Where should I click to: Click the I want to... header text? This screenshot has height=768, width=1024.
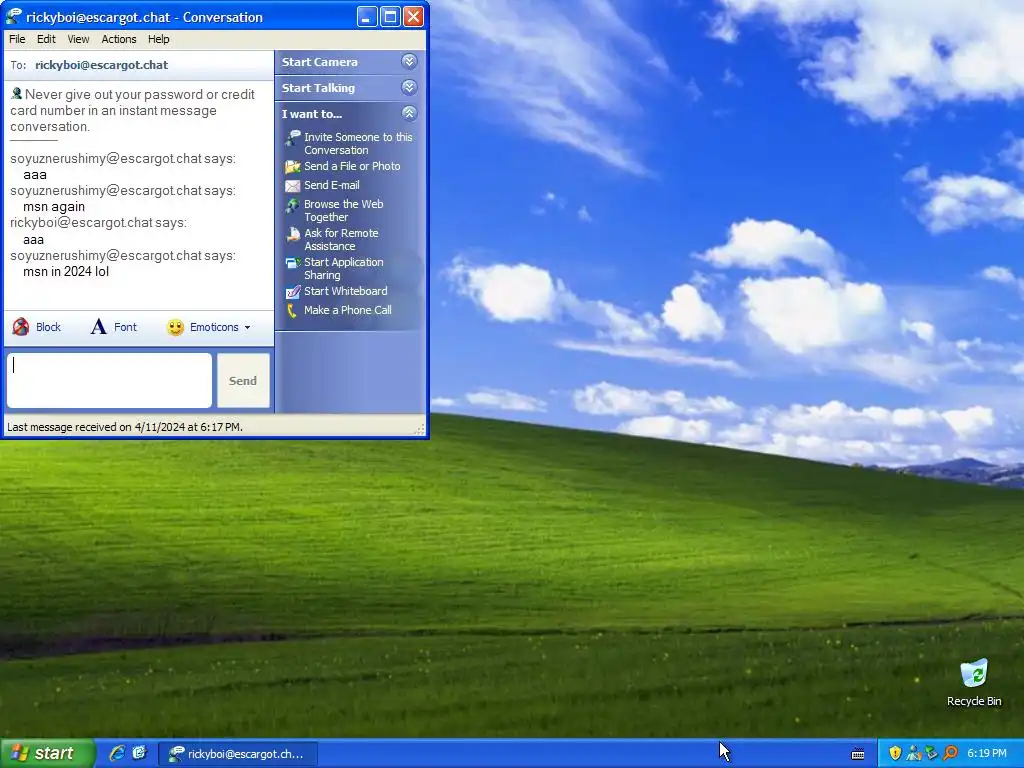[x=312, y=114]
